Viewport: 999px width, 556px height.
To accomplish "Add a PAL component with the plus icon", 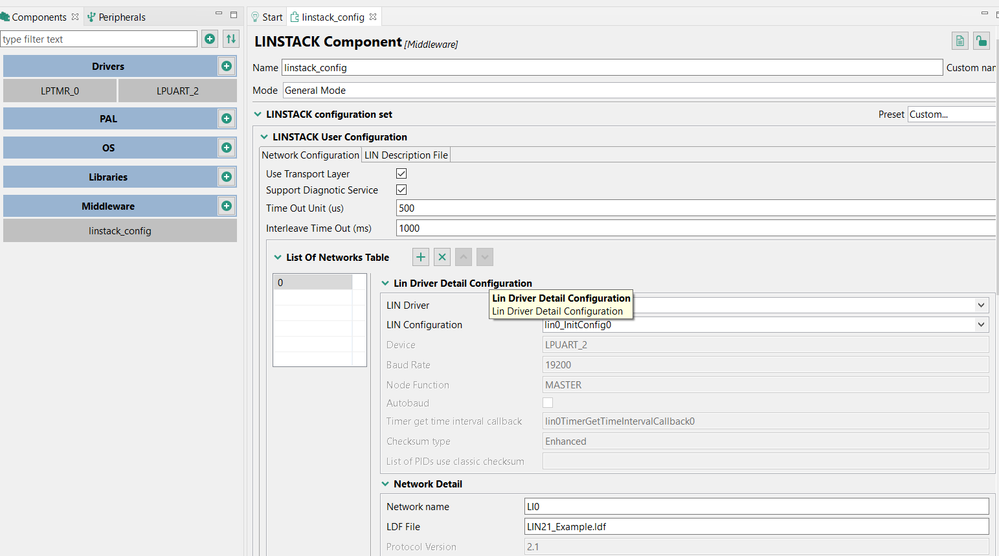I will coord(226,118).
